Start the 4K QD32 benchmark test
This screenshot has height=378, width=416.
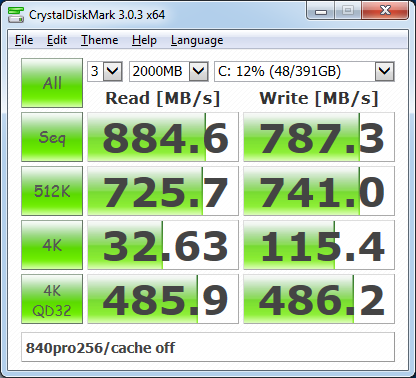(x=52, y=299)
